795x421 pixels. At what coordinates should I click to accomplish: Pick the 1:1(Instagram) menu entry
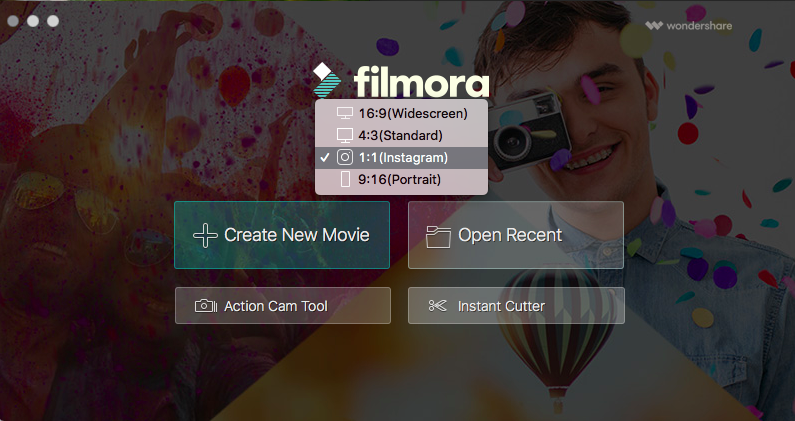point(402,157)
